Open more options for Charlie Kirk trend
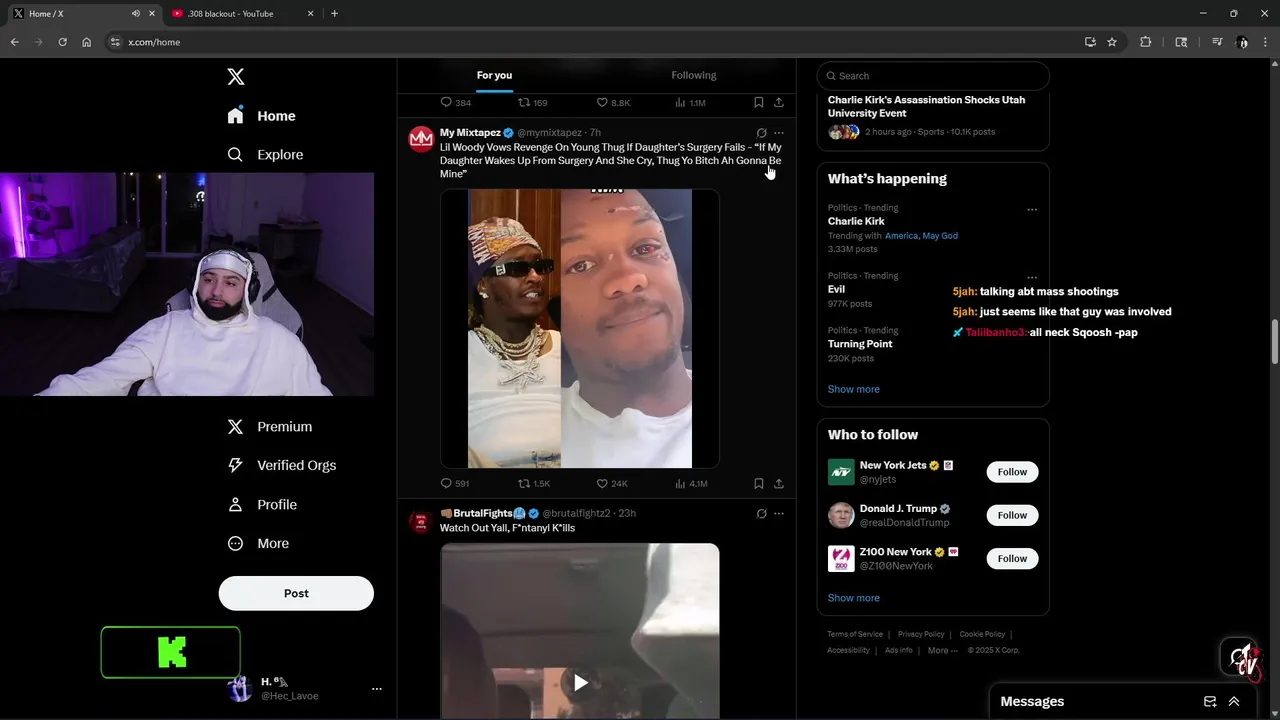Screen dimensions: 1280x720 (1032, 210)
